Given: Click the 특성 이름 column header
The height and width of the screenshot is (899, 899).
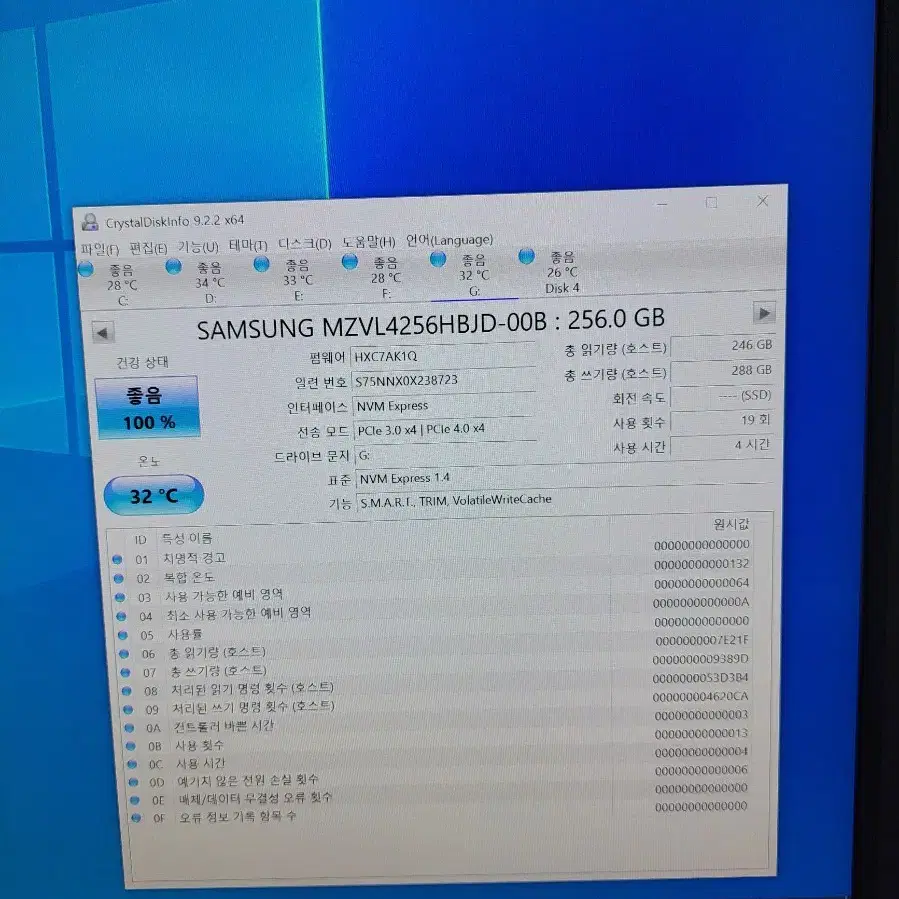Looking at the screenshot, I should click(186, 538).
